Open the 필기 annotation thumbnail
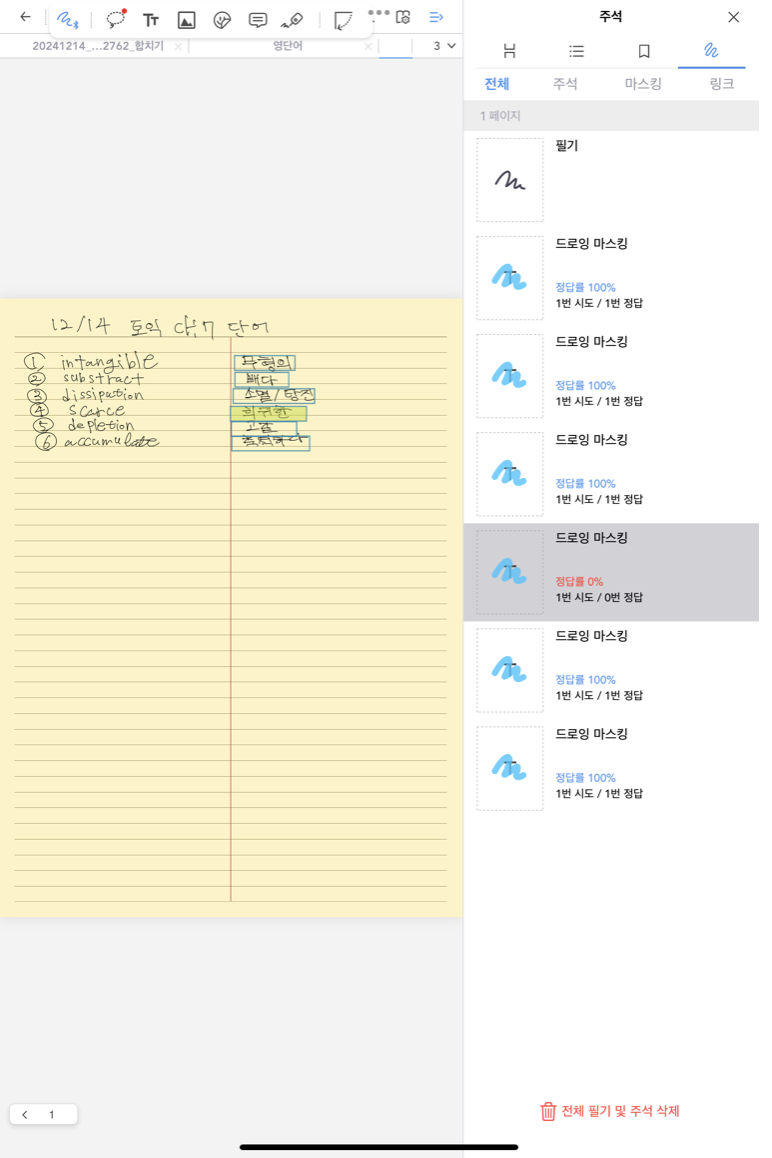The height and width of the screenshot is (1158, 772). [510, 179]
